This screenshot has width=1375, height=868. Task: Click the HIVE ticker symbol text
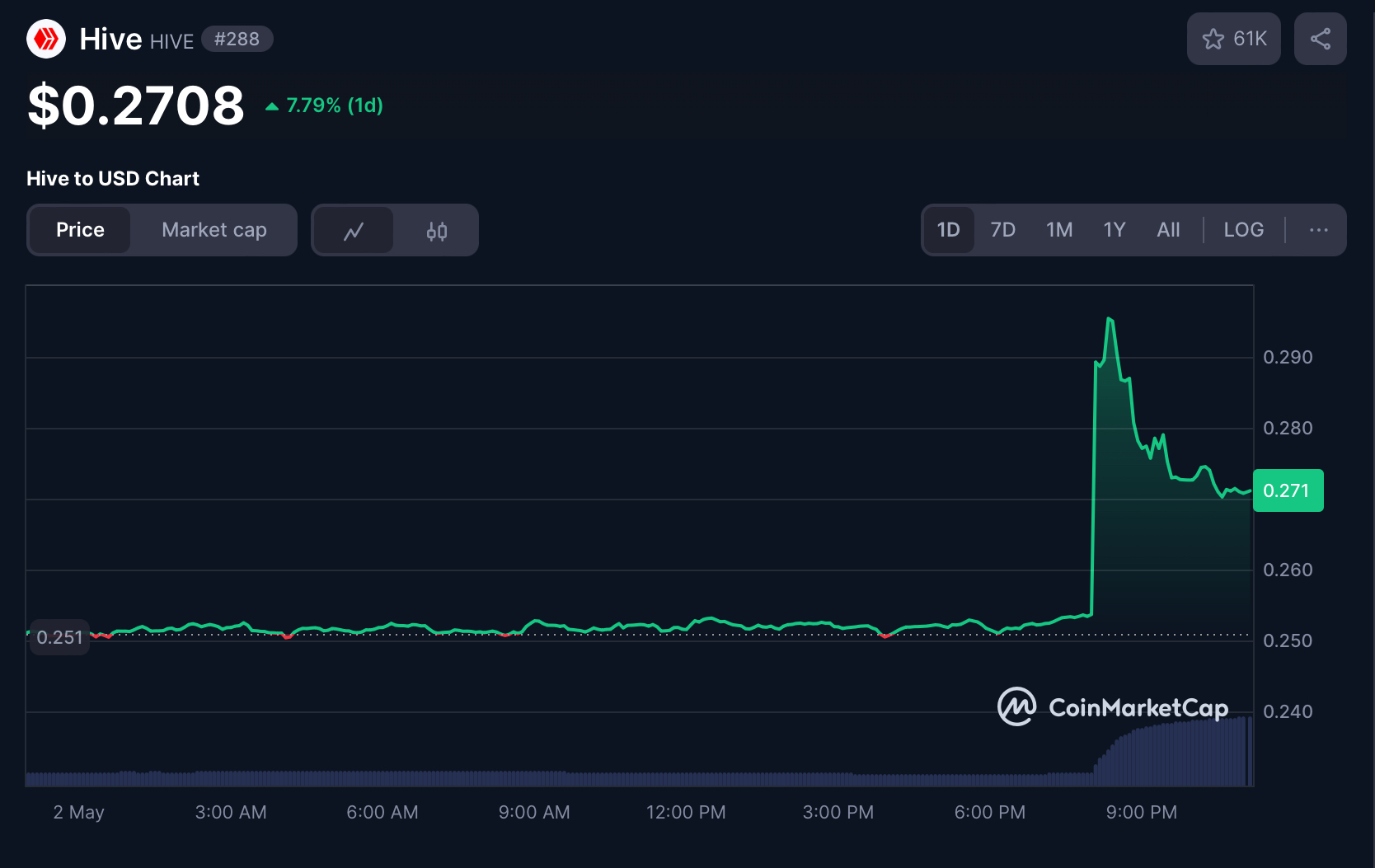[171, 41]
